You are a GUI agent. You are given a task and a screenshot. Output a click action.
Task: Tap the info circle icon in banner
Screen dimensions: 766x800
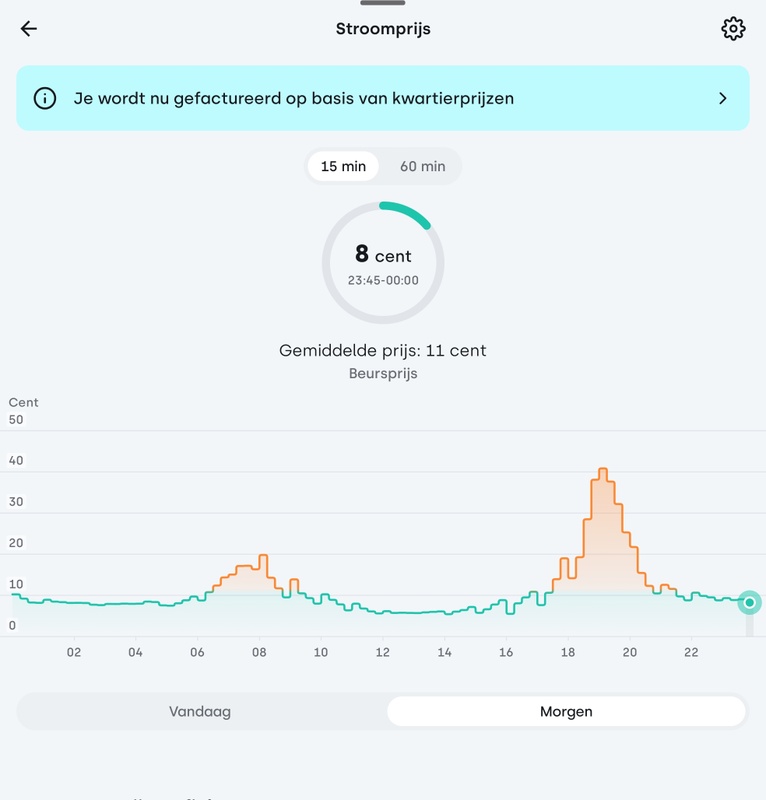tap(45, 98)
